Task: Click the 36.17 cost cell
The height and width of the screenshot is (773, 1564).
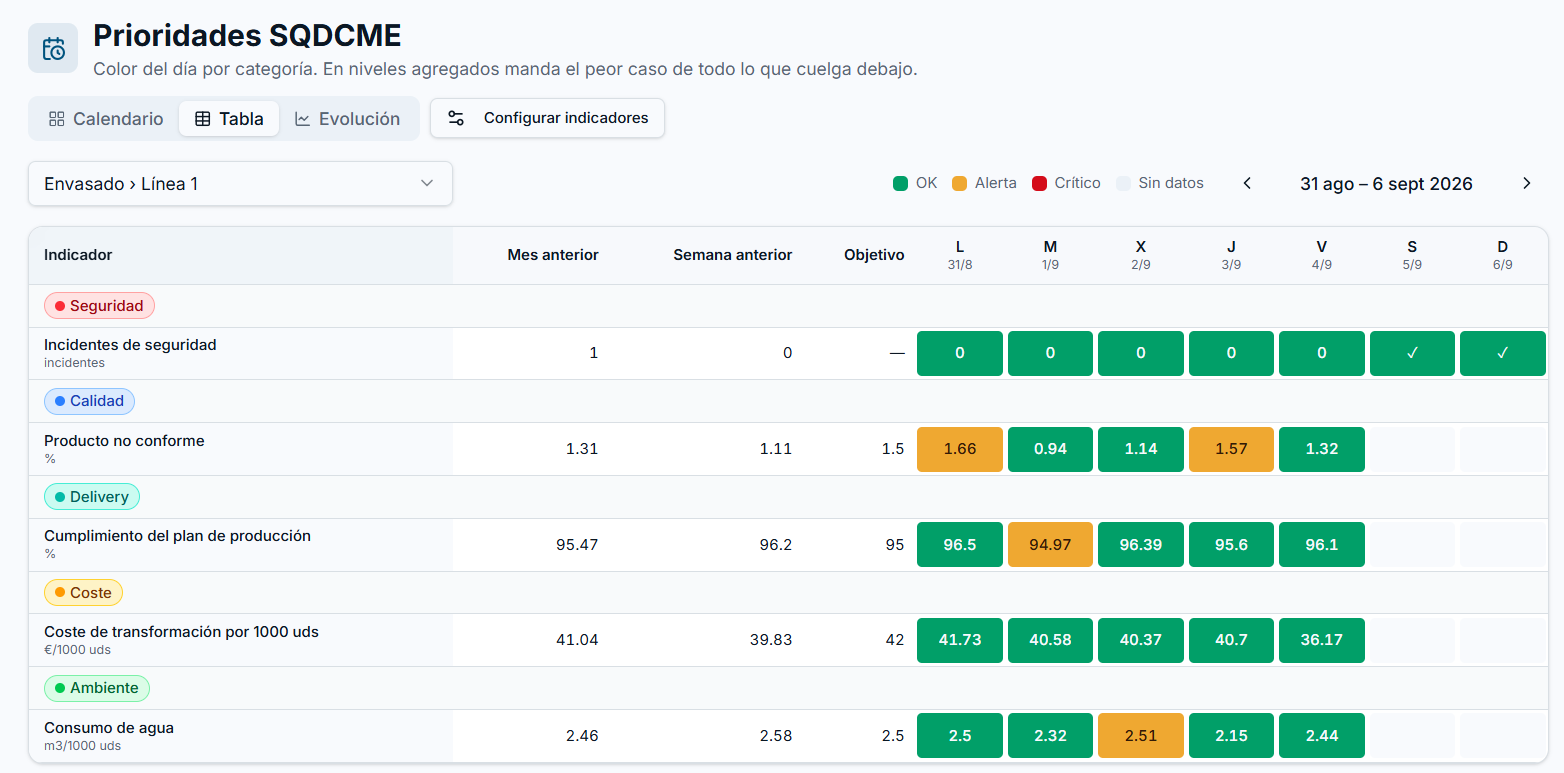Action: pyautogui.click(x=1322, y=640)
